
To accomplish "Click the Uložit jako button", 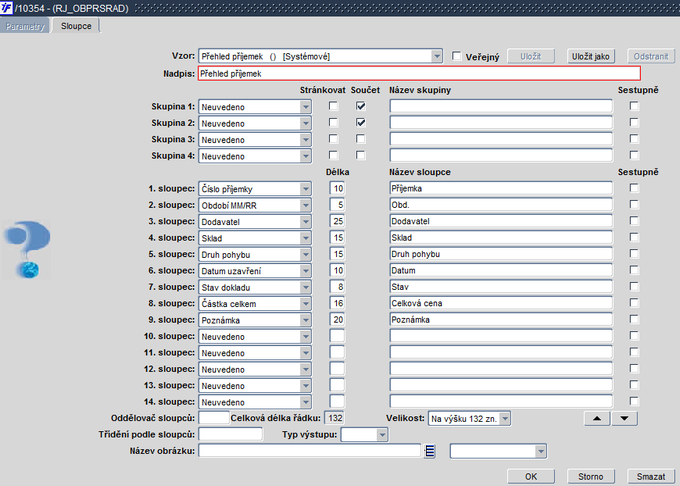I will click(590, 56).
